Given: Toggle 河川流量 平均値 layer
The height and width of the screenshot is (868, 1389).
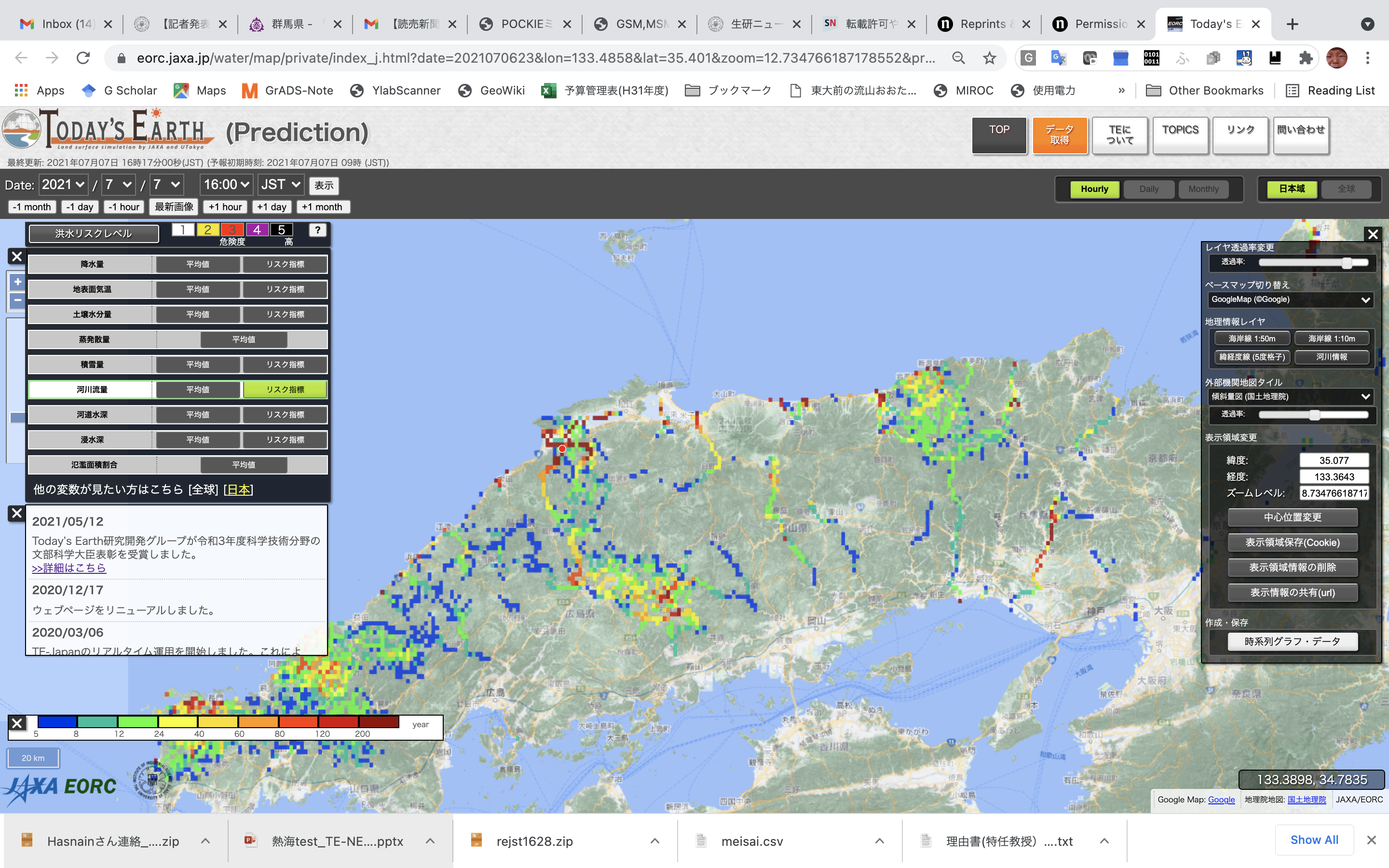Looking at the screenshot, I should click(x=198, y=389).
